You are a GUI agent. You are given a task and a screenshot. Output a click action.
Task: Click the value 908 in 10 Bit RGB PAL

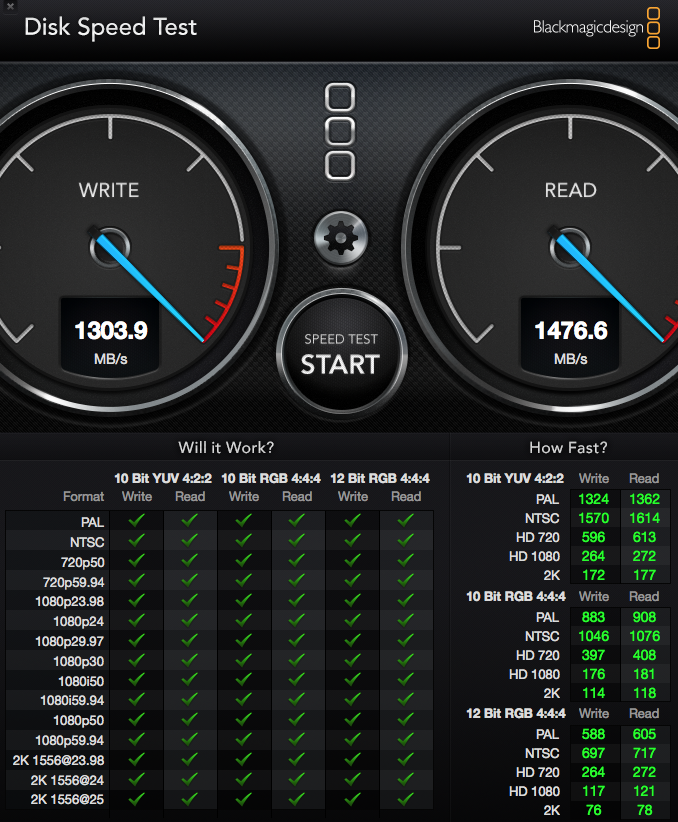point(644,617)
